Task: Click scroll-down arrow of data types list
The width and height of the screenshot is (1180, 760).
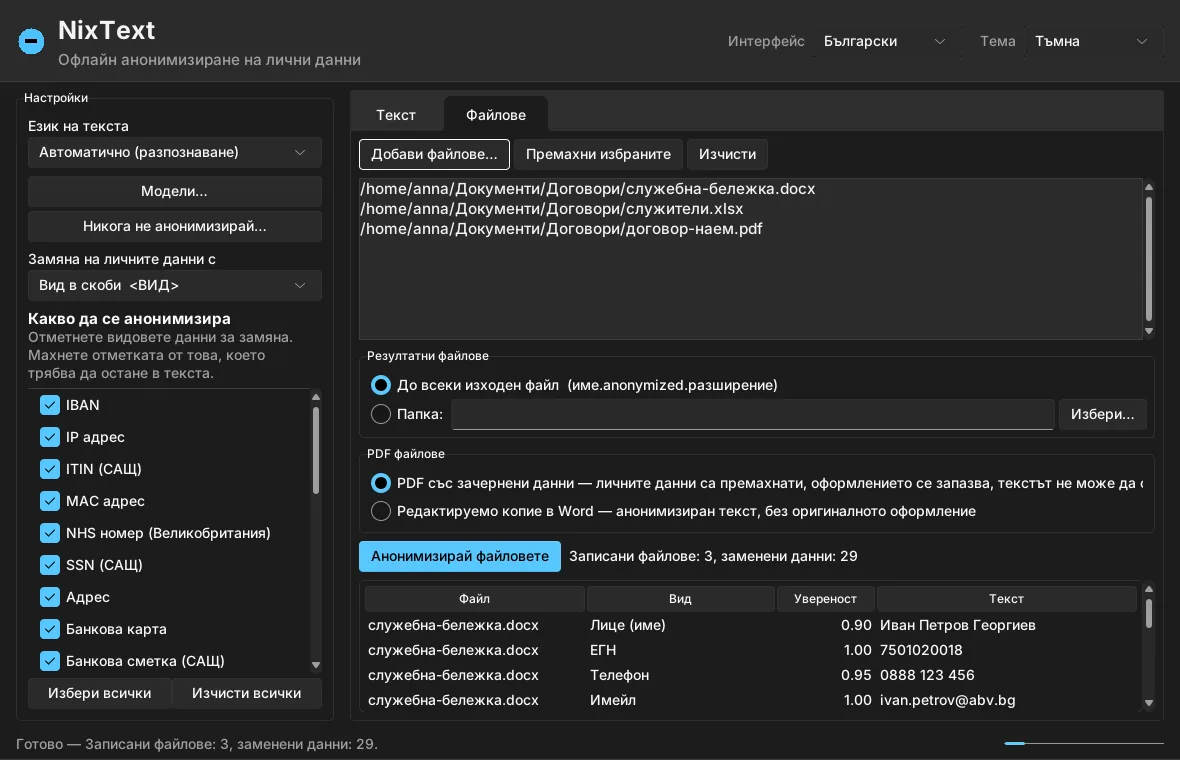Action: [x=316, y=665]
